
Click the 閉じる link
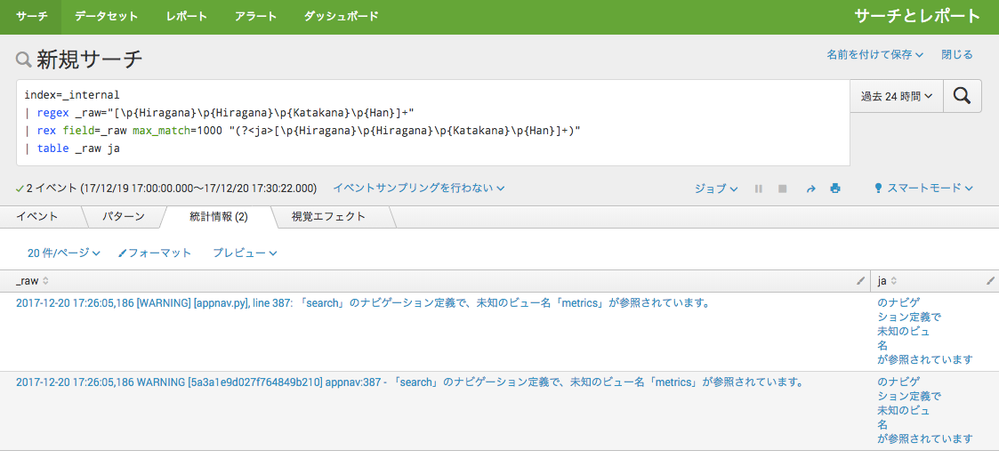click(956, 54)
